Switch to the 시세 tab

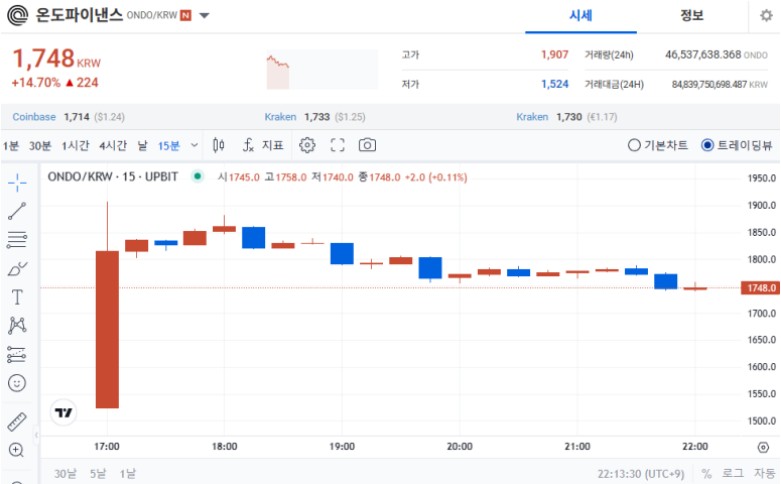tap(581, 16)
